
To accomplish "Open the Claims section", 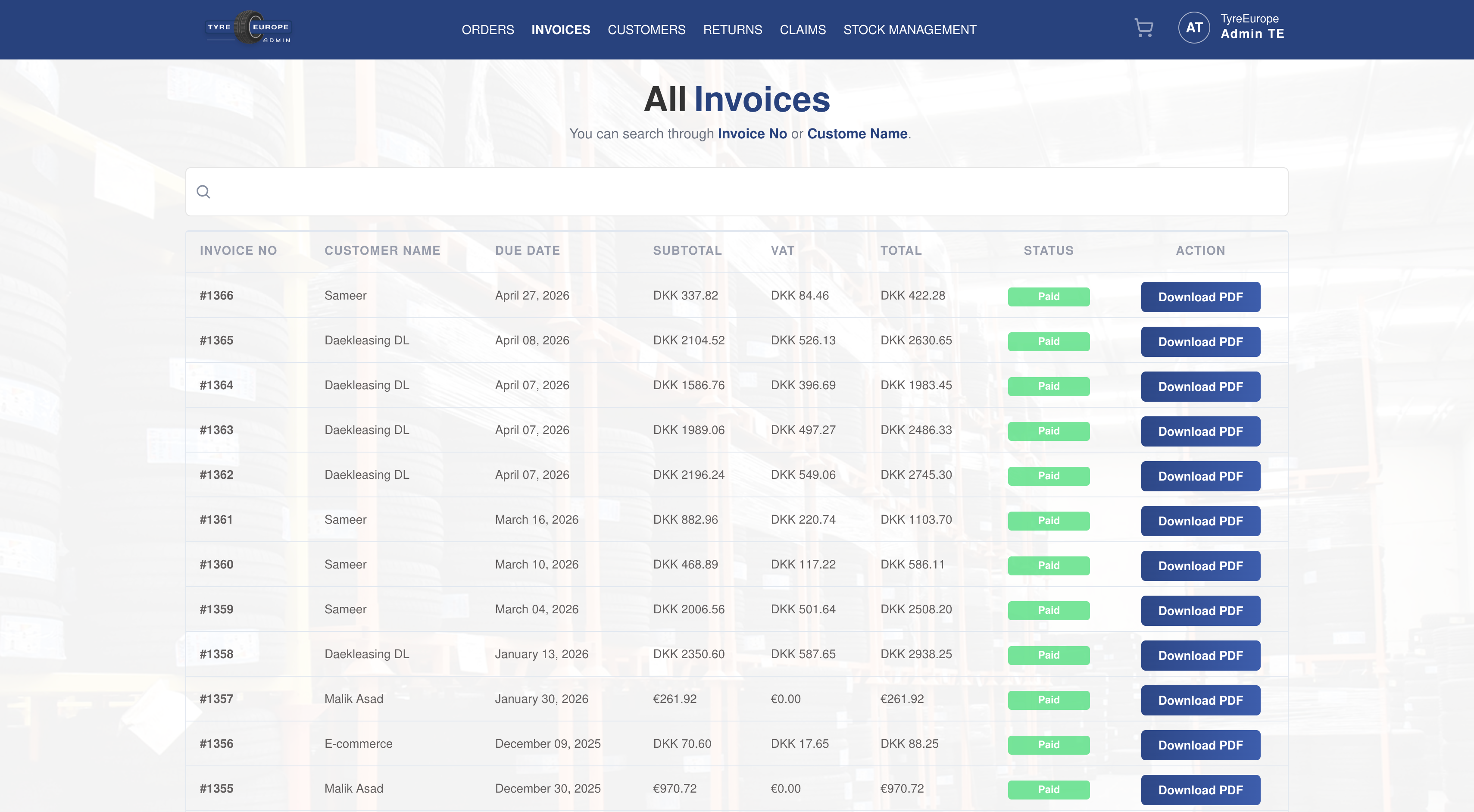I will (802, 30).
